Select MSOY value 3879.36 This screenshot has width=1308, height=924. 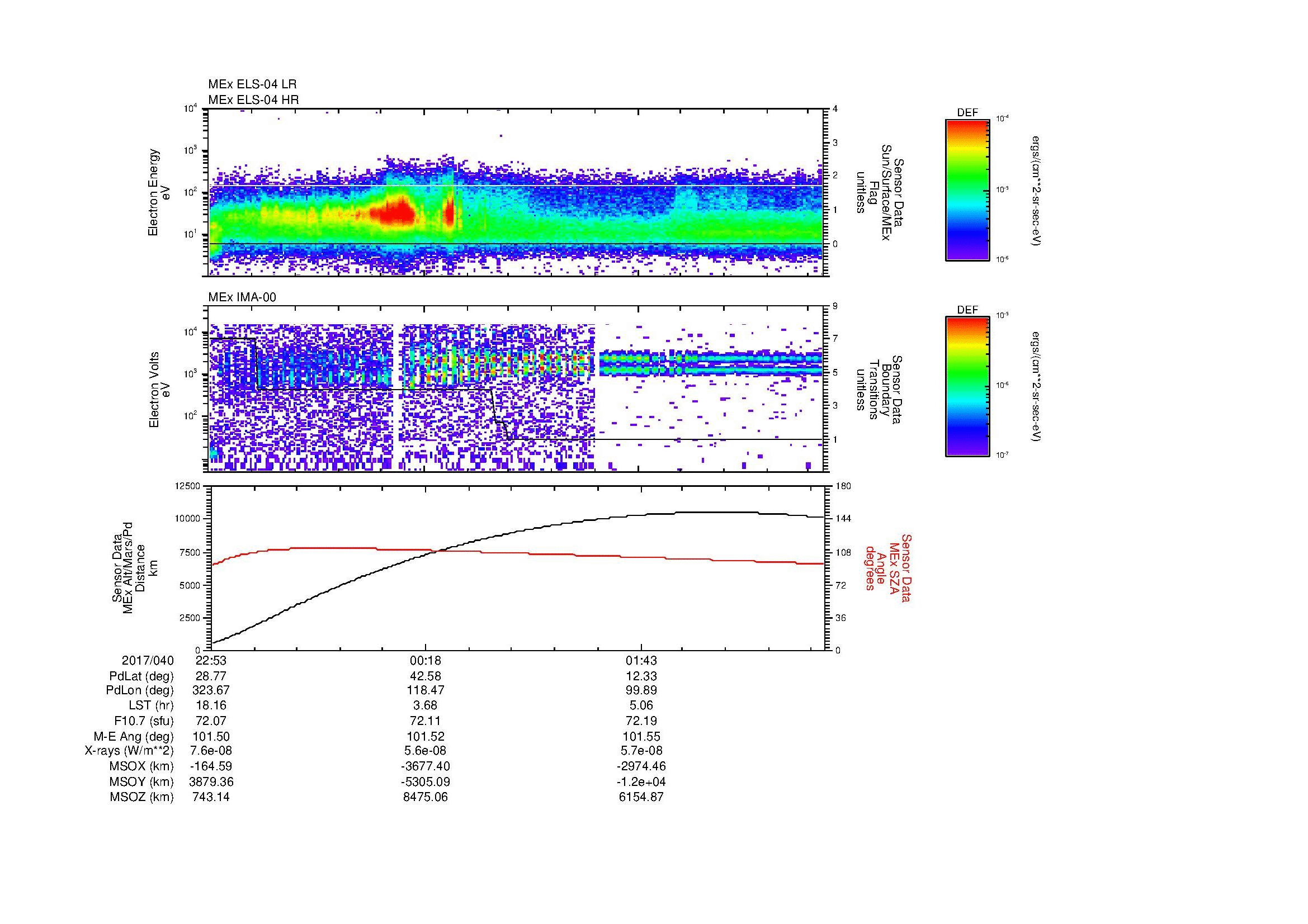tap(211, 781)
